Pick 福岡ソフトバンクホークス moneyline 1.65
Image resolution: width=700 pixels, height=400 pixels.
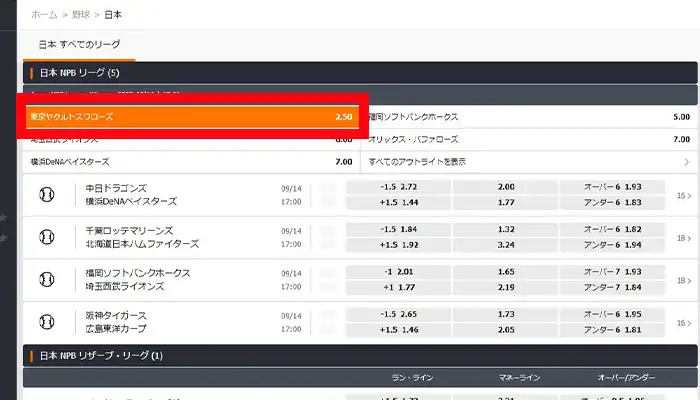coord(505,272)
